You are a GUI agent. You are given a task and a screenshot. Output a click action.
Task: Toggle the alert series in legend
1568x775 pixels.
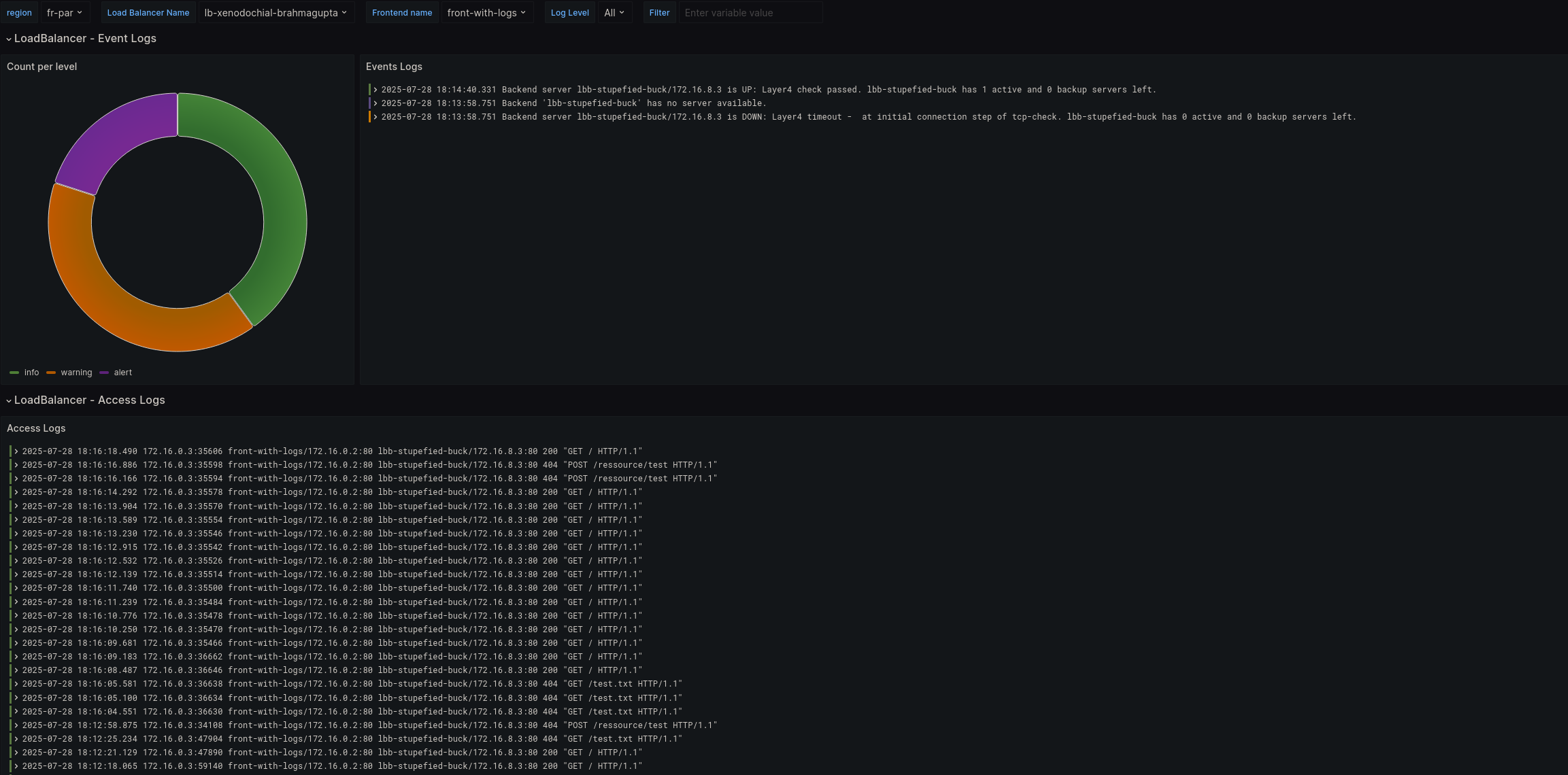click(122, 373)
